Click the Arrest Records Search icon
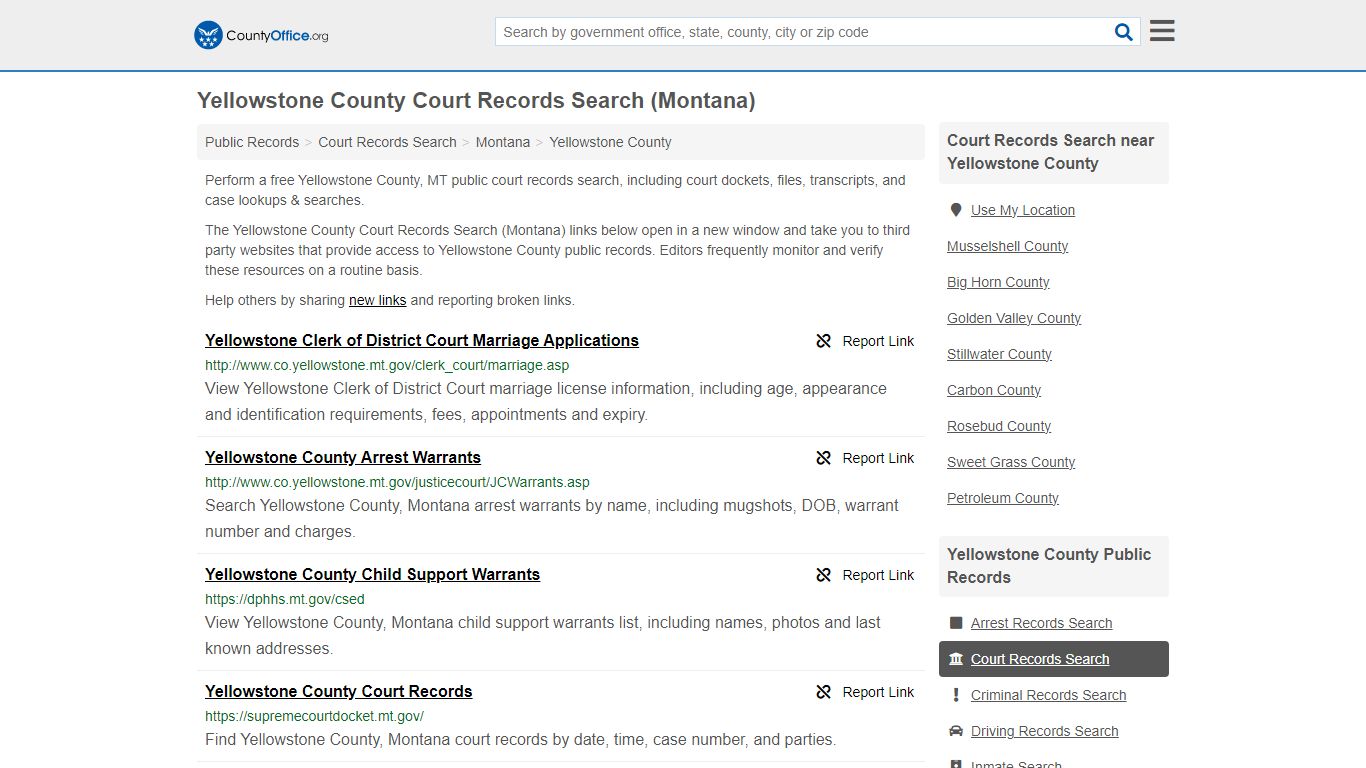 956,623
